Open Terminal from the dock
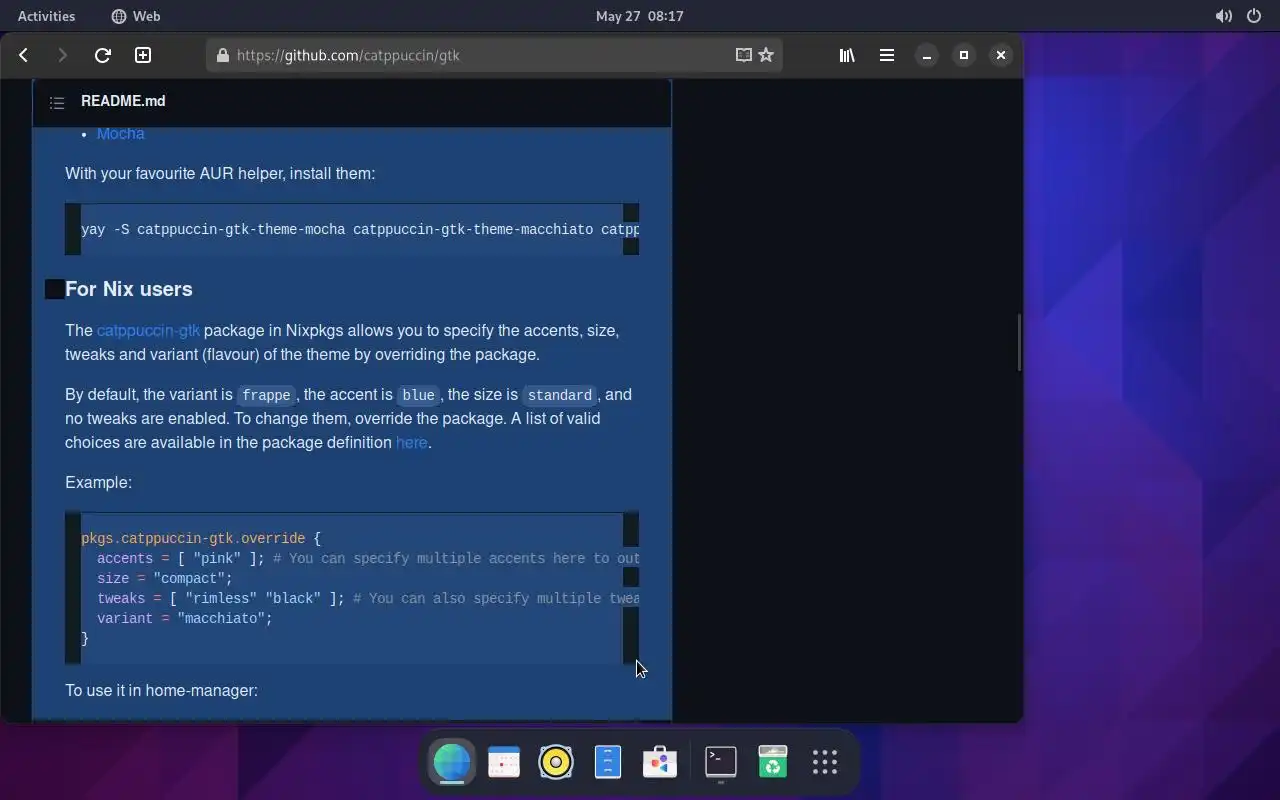The image size is (1280, 800). [x=721, y=763]
